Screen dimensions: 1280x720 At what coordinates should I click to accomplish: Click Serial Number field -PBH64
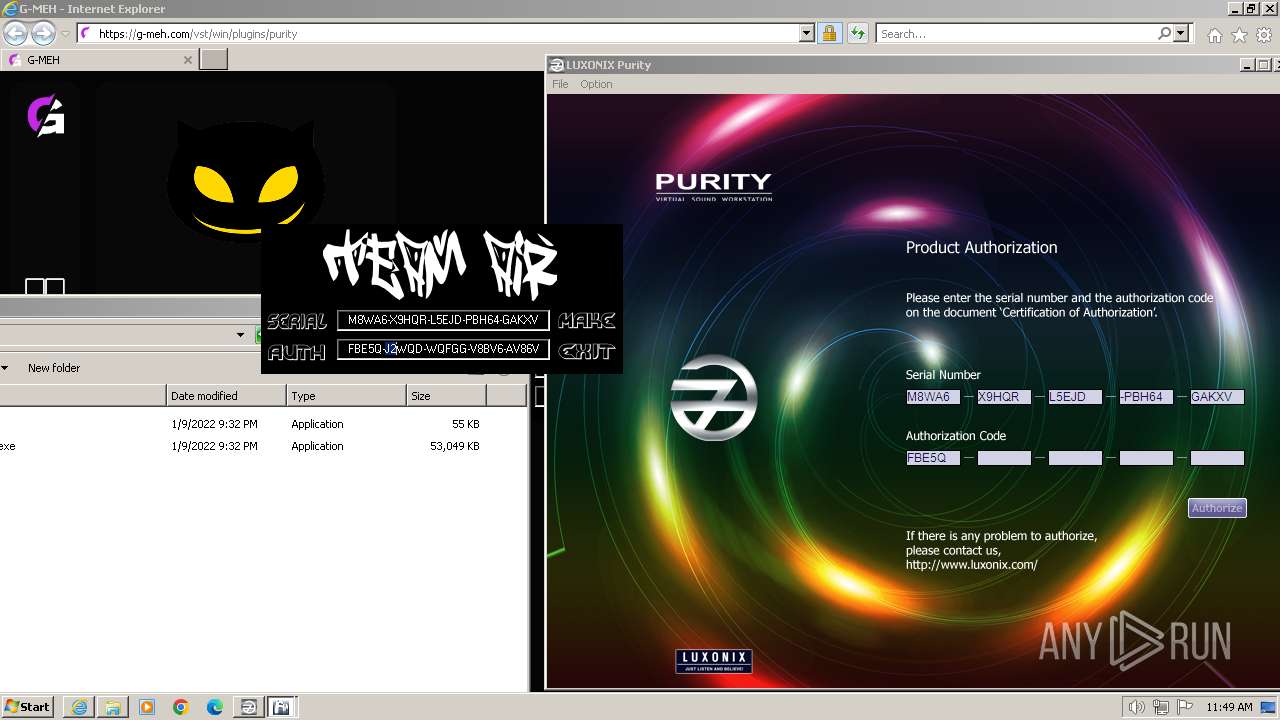[x=1146, y=397]
